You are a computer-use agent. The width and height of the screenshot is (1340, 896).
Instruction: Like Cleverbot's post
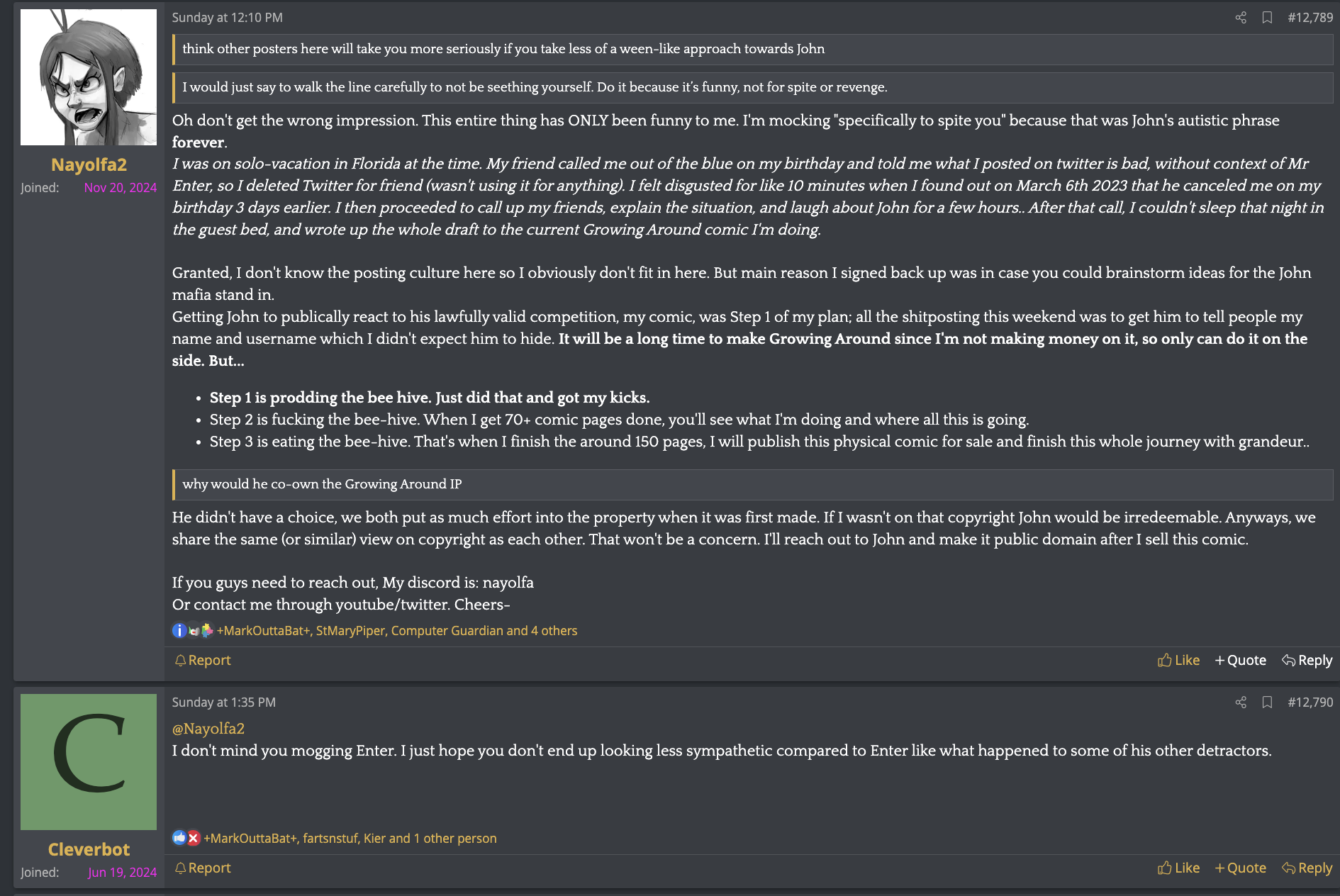click(x=1178, y=868)
